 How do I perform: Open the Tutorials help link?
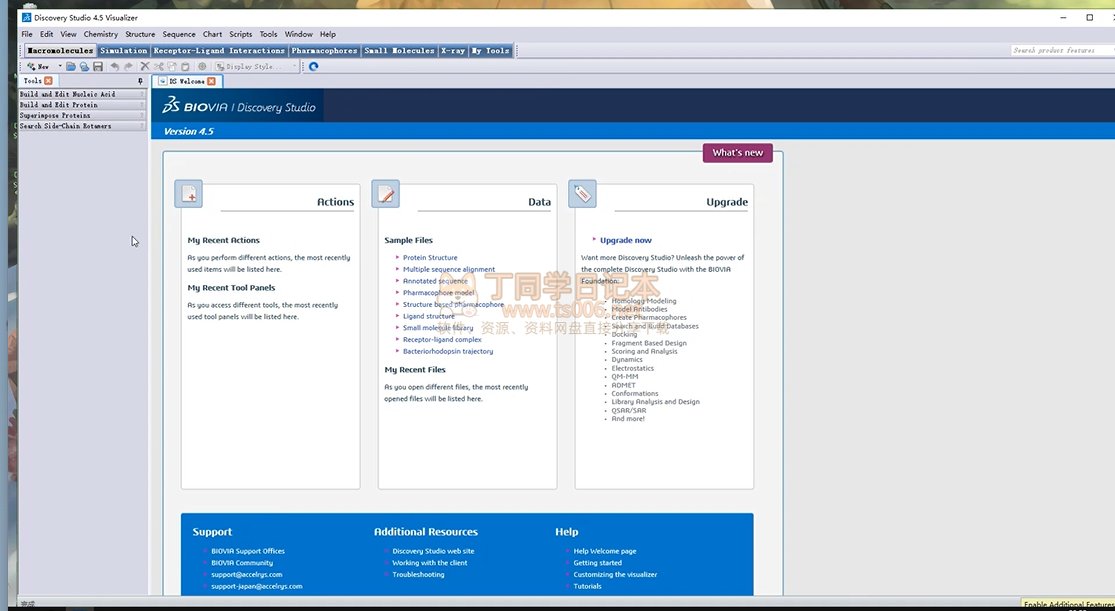coord(587,586)
